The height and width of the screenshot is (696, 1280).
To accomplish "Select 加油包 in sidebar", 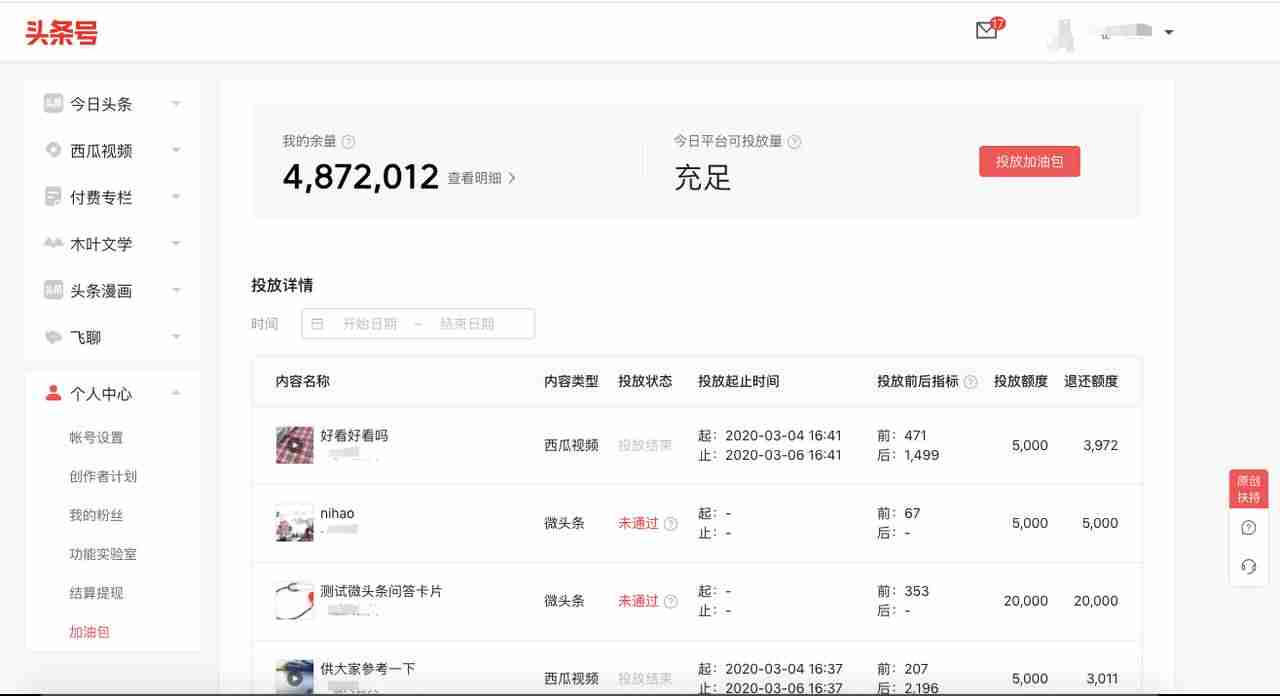I will (89, 632).
